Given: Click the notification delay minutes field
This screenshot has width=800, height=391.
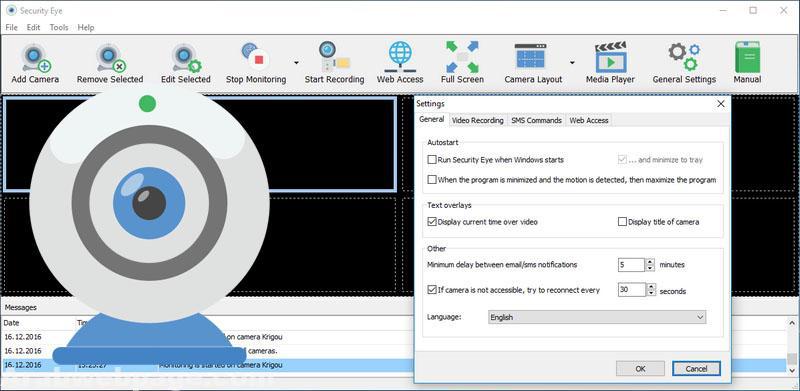Looking at the screenshot, I should [632, 265].
